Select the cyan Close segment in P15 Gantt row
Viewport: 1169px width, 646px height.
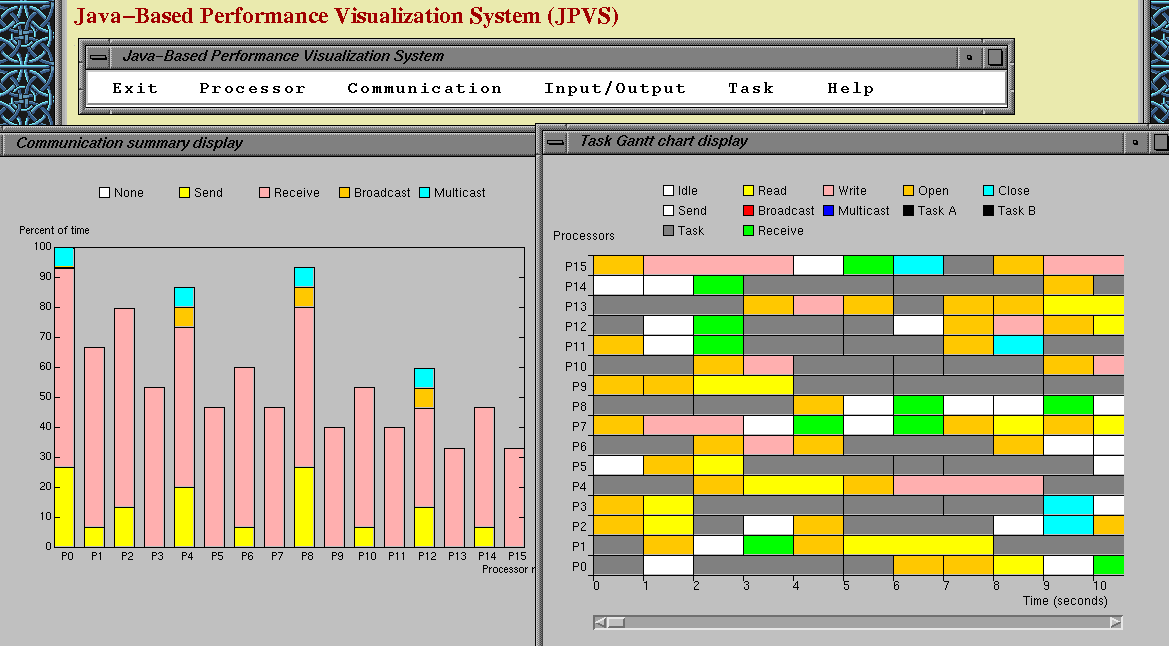coord(918,266)
